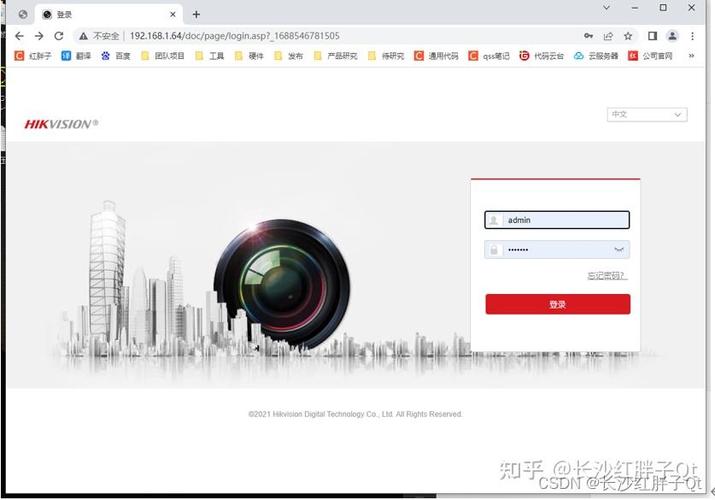Open the tab search chevron
This screenshot has width=715, height=500.
point(606,8)
